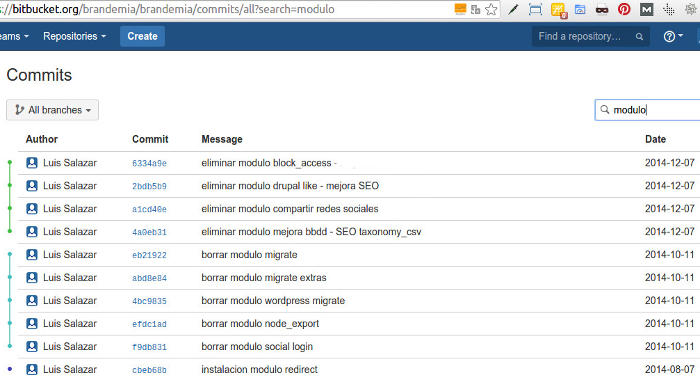
Task: Open commit hash 4bc9835
Action: (149, 301)
